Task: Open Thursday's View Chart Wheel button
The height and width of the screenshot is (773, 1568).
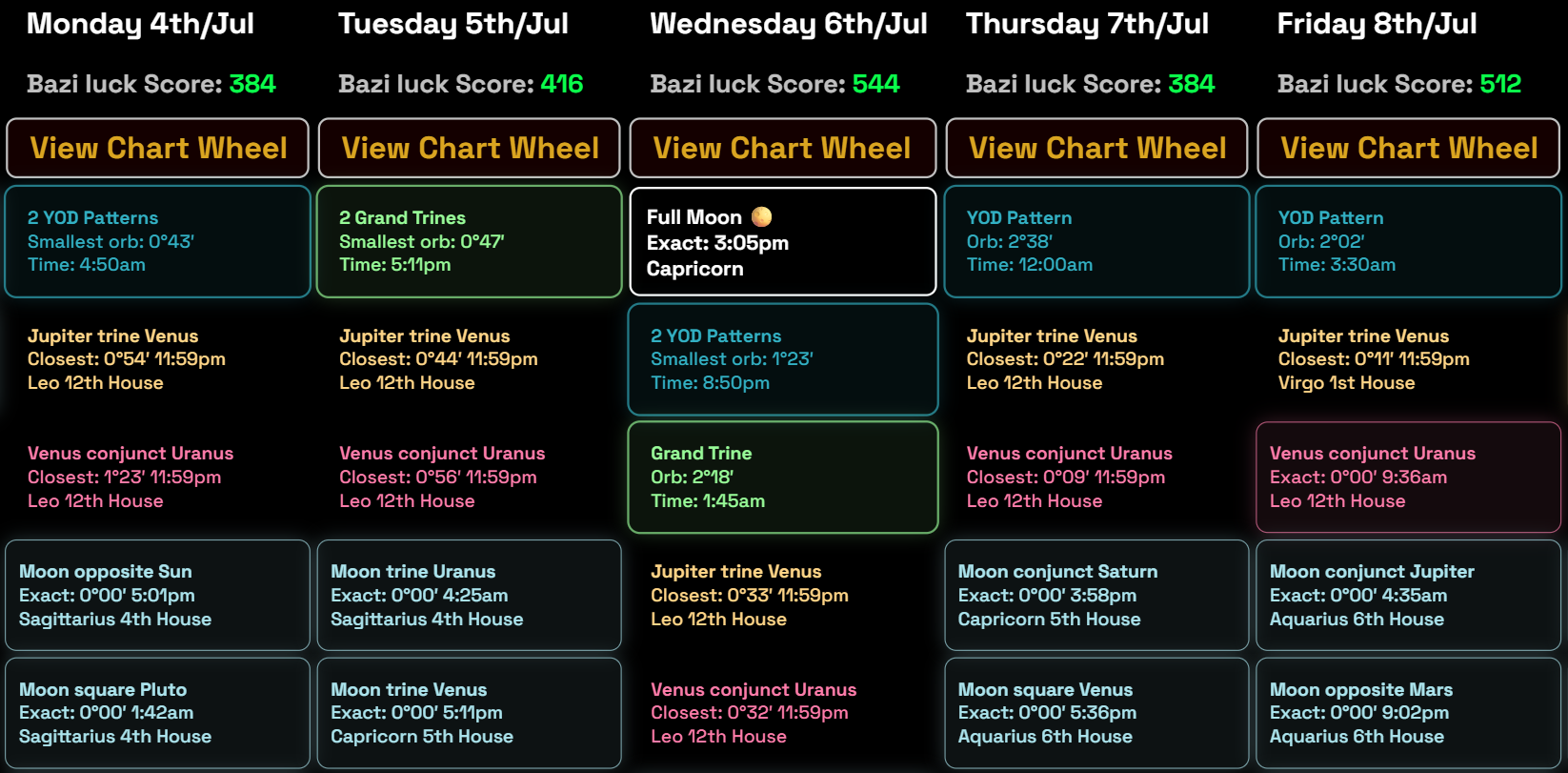Action: pyautogui.click(x=1096, y=148)
